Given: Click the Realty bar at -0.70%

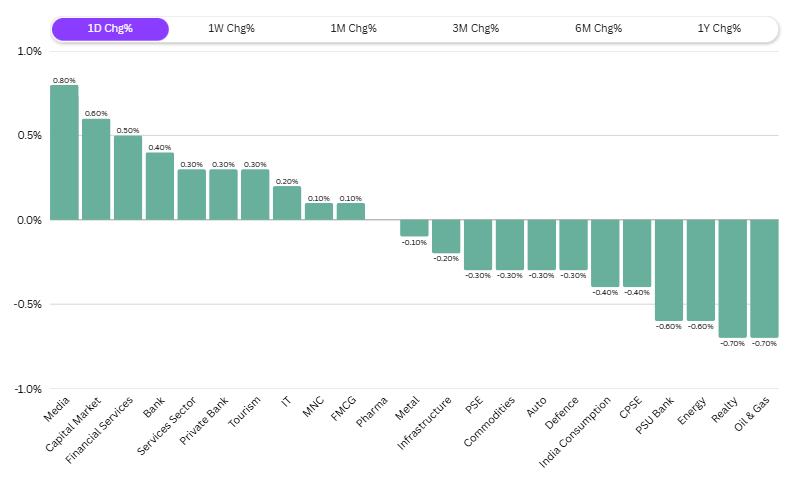Looking at the screenshot, I should click(733, 278).
